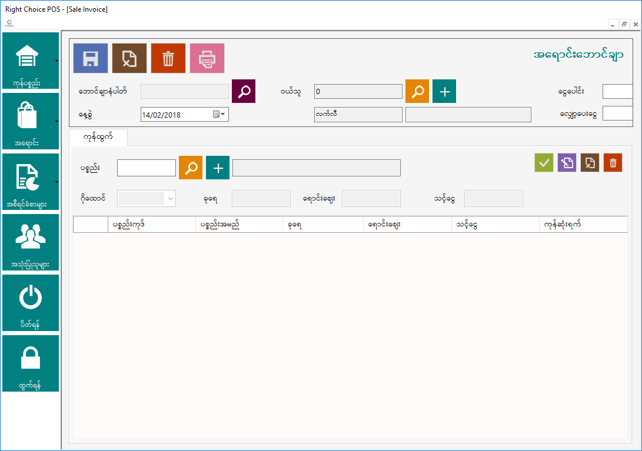Open the warehouse sidebar menu with house icon
Screen dimensions: 642x451
(x=30, y=61)
